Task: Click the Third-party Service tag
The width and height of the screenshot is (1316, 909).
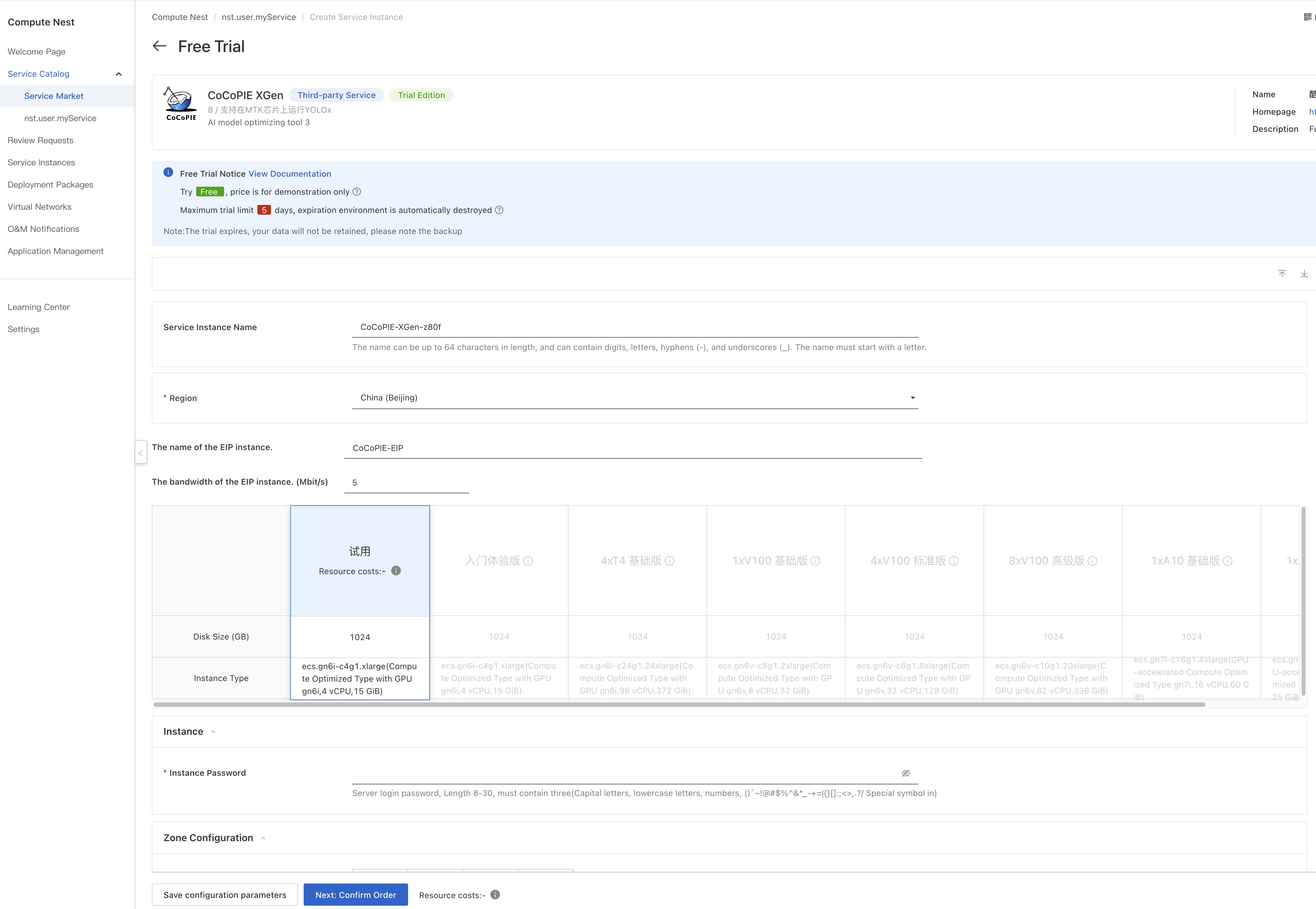Action: click(336, 95)
